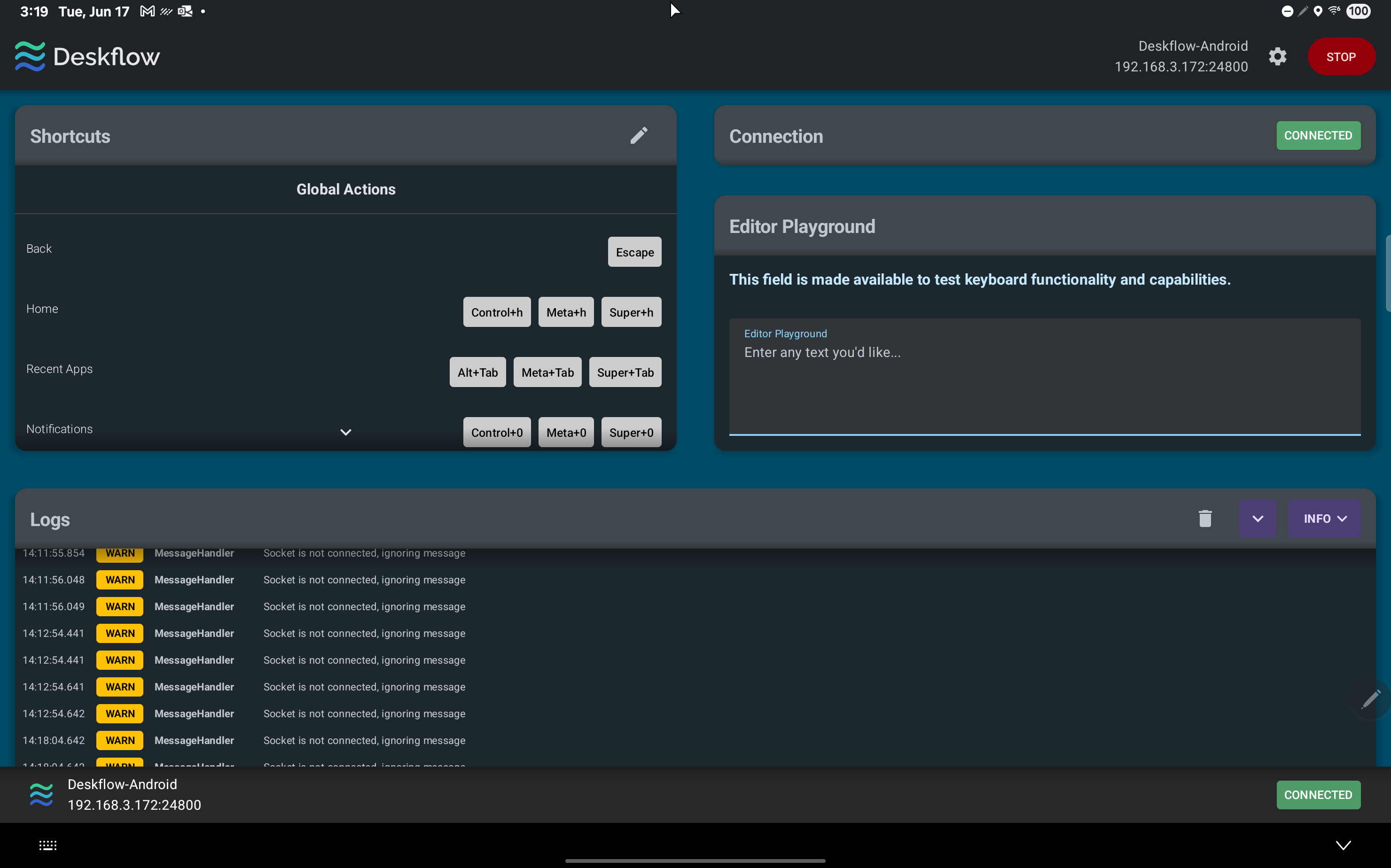The width and height of the screenshot is (1391, 868).
Task: Select the Global Actions section header
Action: [x=346, y=189]
